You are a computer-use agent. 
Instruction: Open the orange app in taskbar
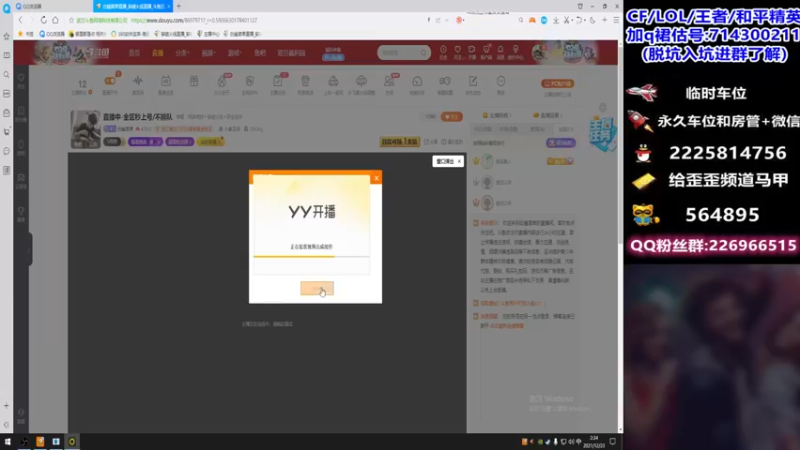tap(40, 442)
